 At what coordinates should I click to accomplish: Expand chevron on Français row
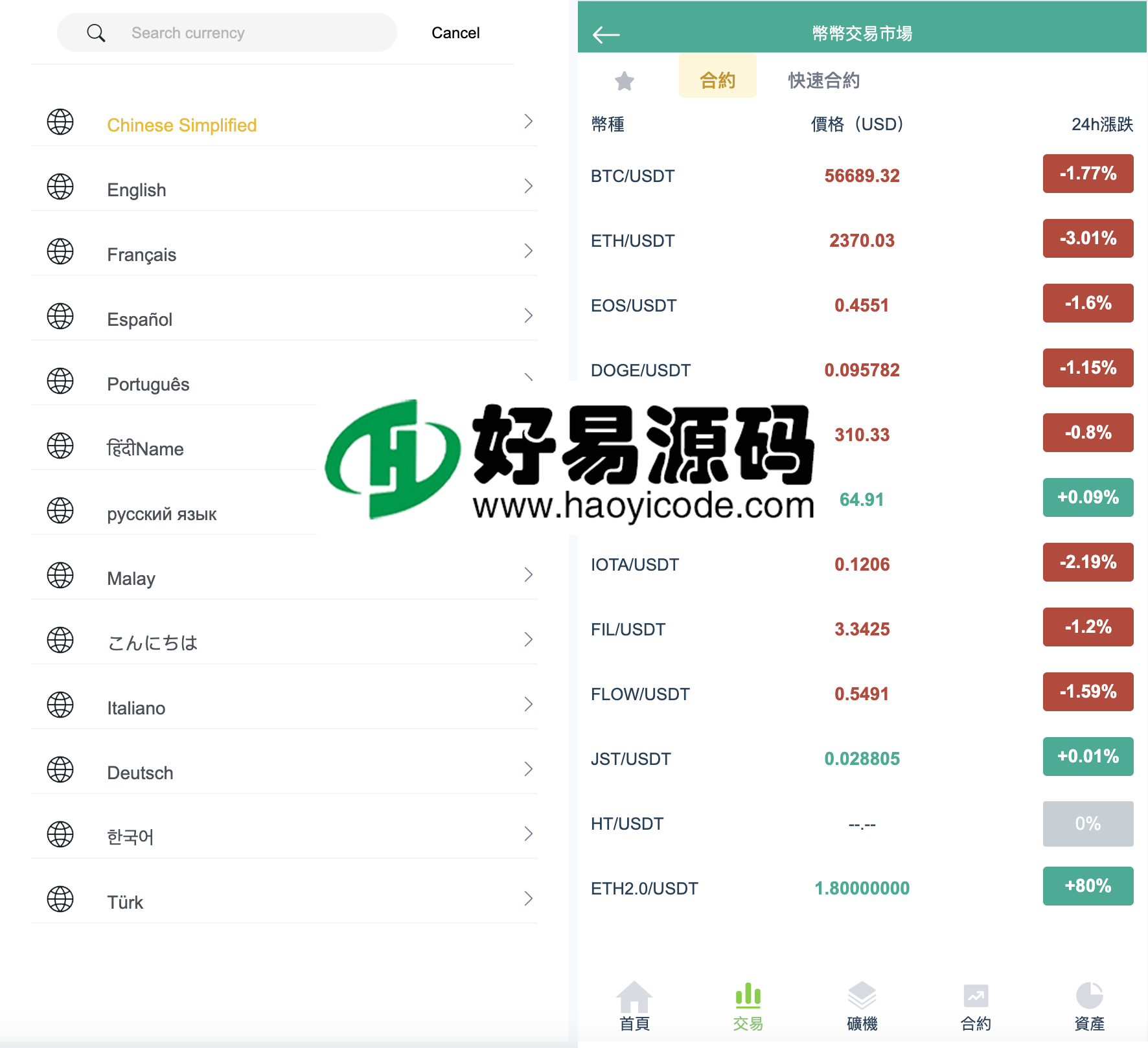click(529, 251)
